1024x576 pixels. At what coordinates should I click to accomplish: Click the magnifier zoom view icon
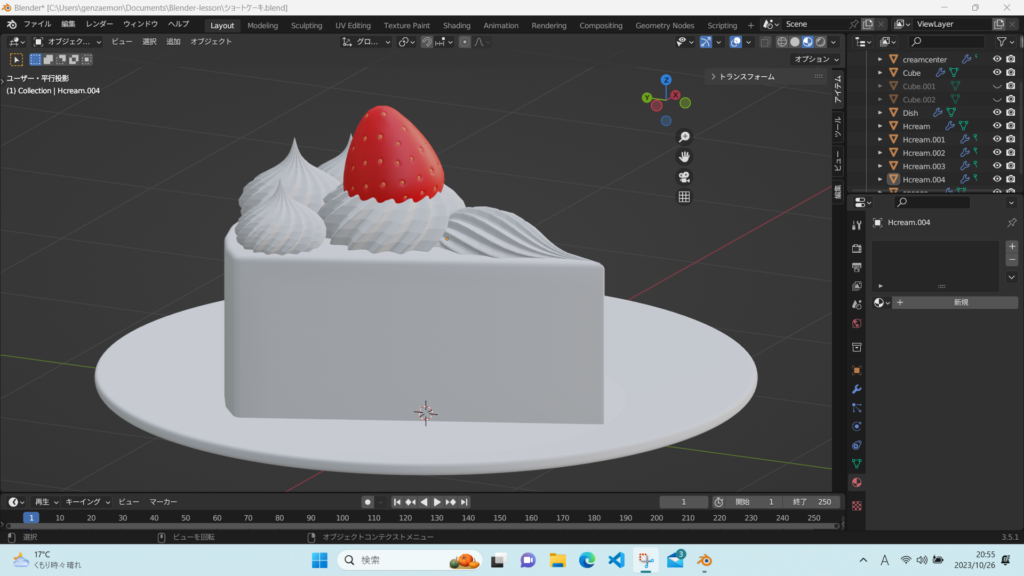click(684, 137)
